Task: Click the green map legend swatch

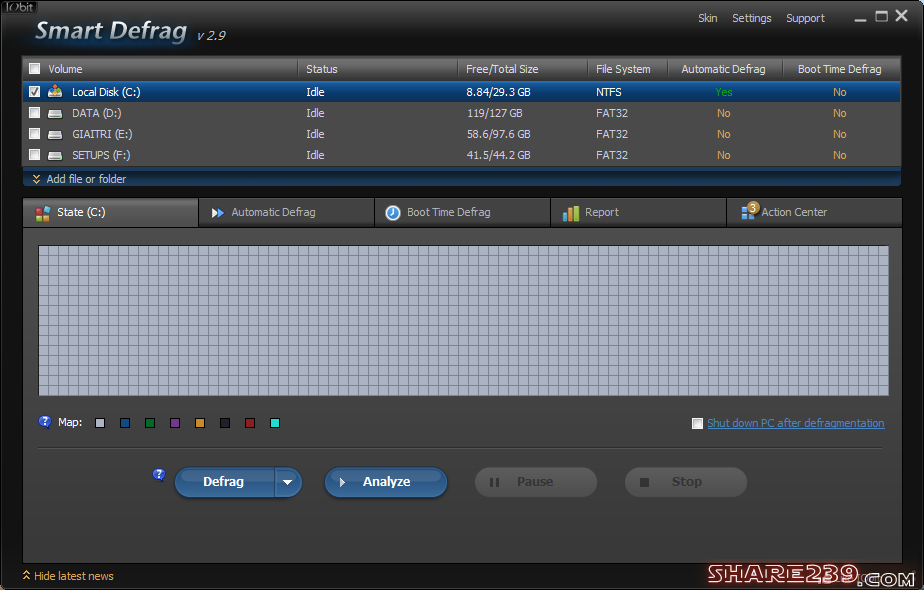Action: pos(150,423)
